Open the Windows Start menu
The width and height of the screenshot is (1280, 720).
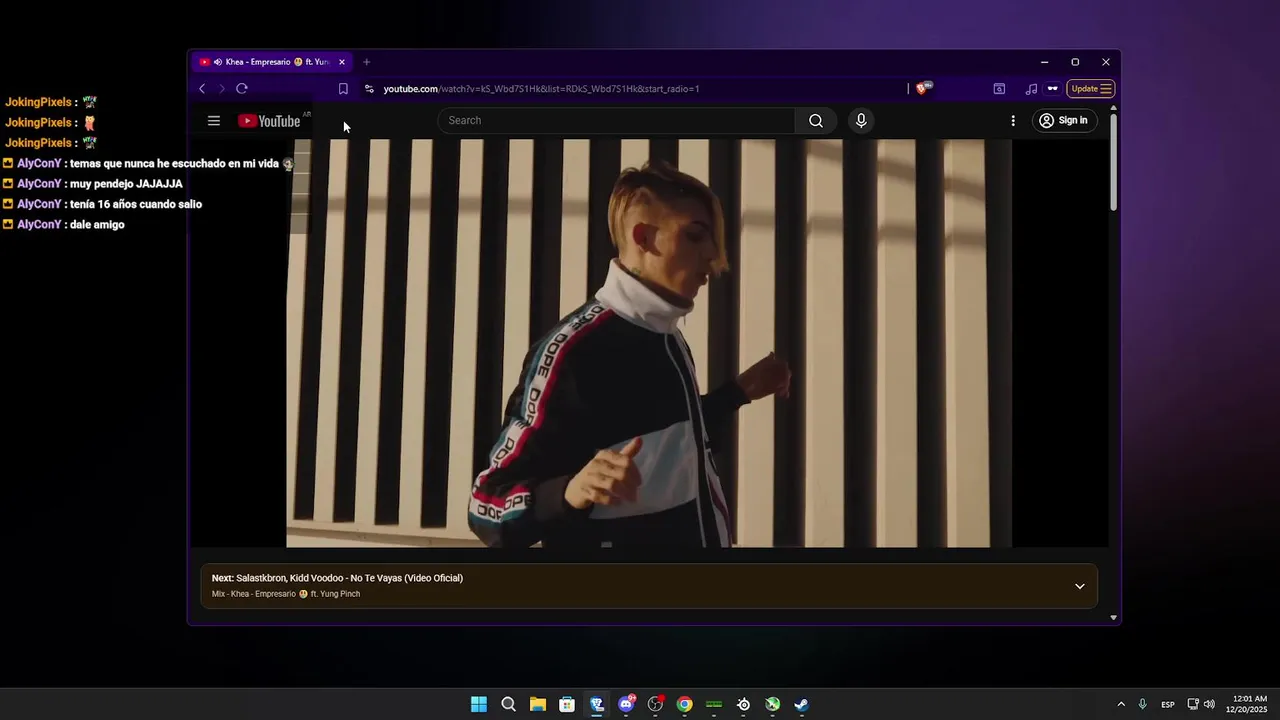point(479,704)
